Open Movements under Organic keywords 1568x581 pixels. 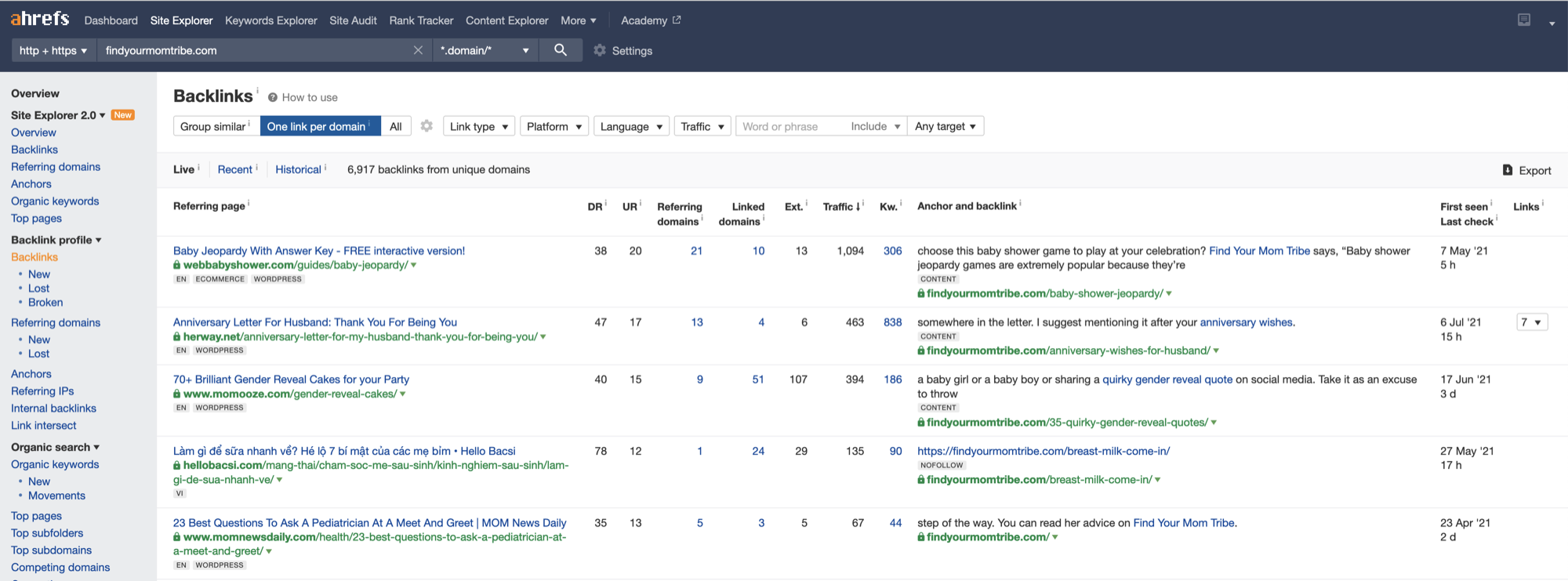tap(56, 496)
